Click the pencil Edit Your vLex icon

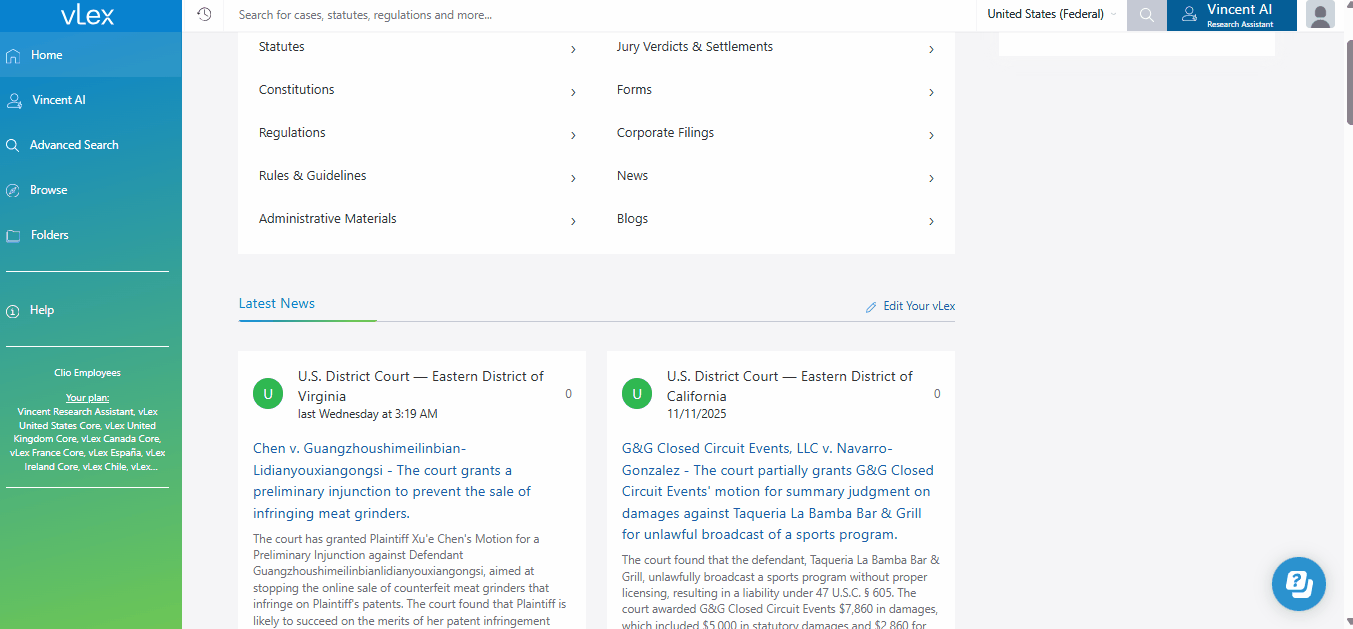pyautogui.click(x=871, y=307)
